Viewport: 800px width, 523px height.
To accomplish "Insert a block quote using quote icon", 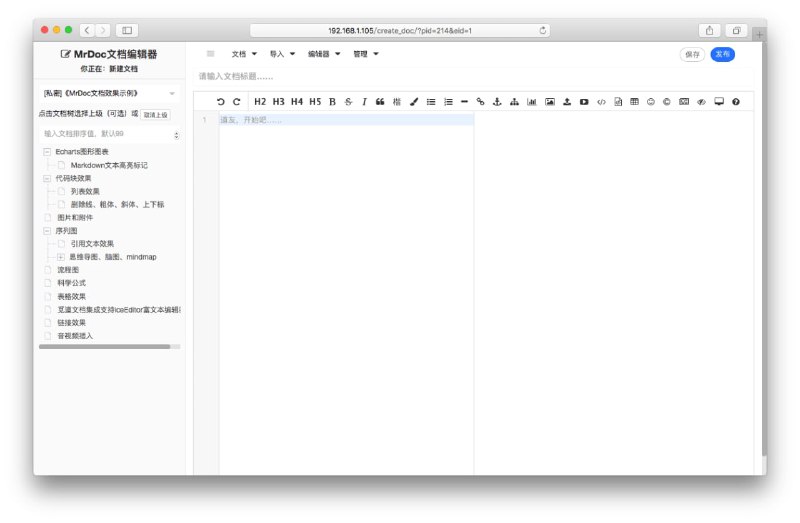I will tap(380, 101).
